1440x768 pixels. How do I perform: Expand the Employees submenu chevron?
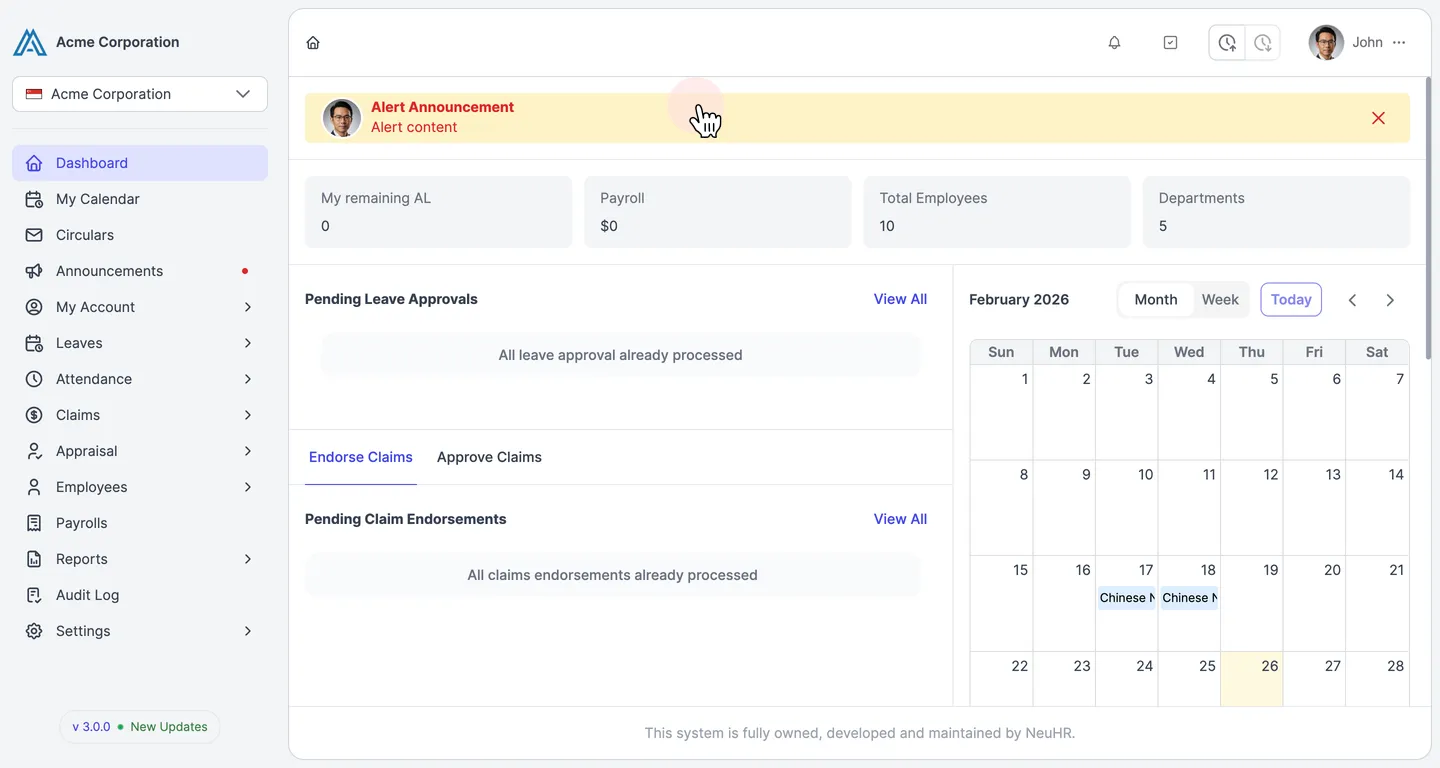[x=248, y=487]
